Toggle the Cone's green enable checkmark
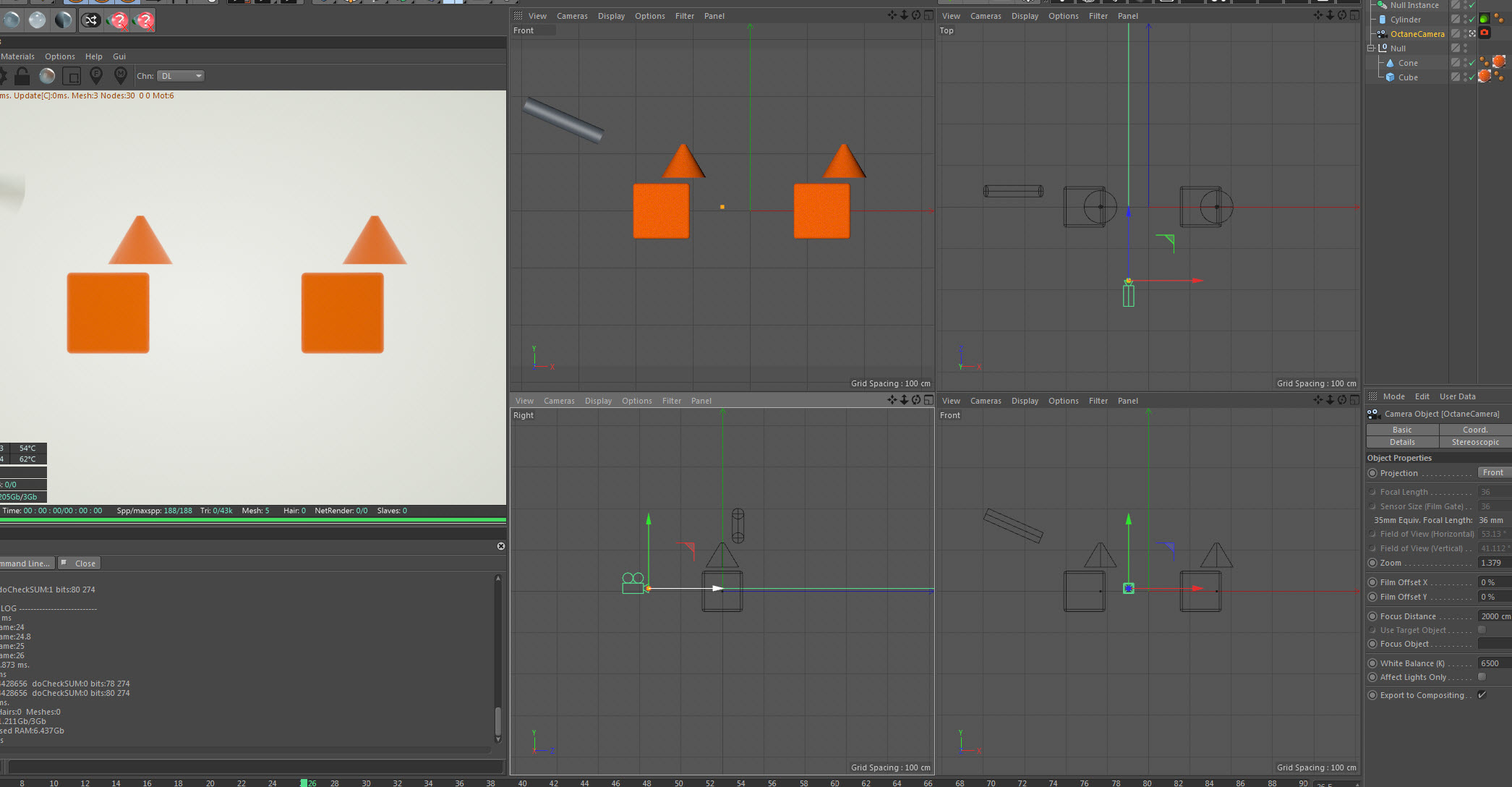 (x=1472, y=63)
